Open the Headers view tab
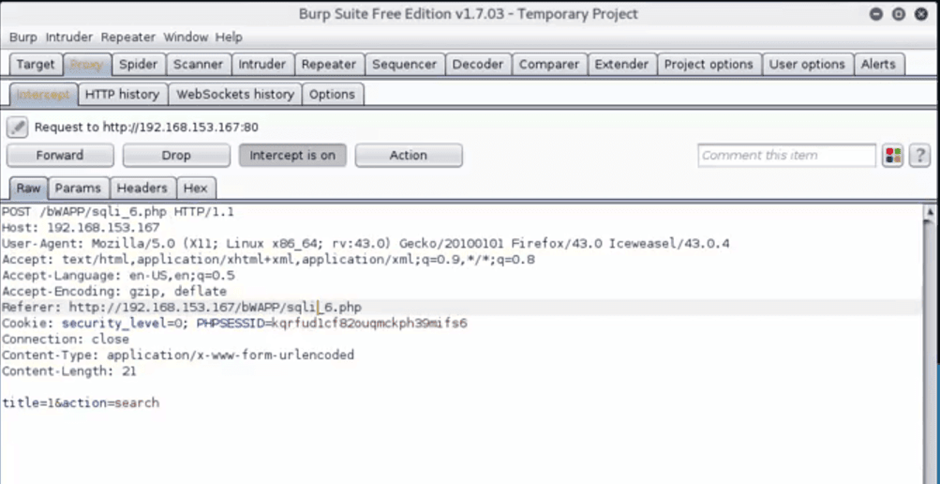940x484 pixels. point(142,188)
